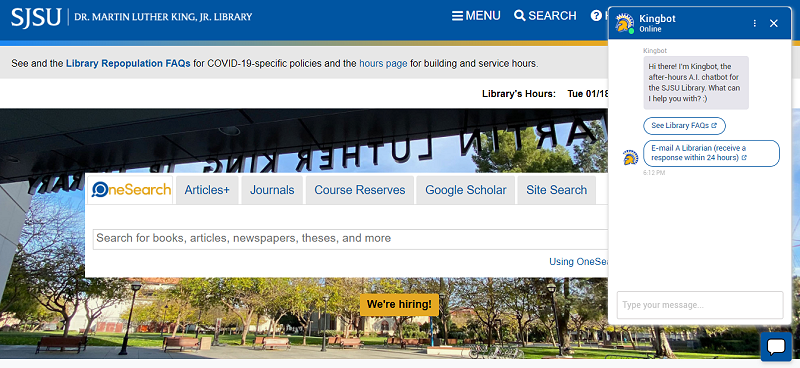Click the 6:12 PM timestamp
This screenshot has height=368, width=800.
click(x=654, y=173)
